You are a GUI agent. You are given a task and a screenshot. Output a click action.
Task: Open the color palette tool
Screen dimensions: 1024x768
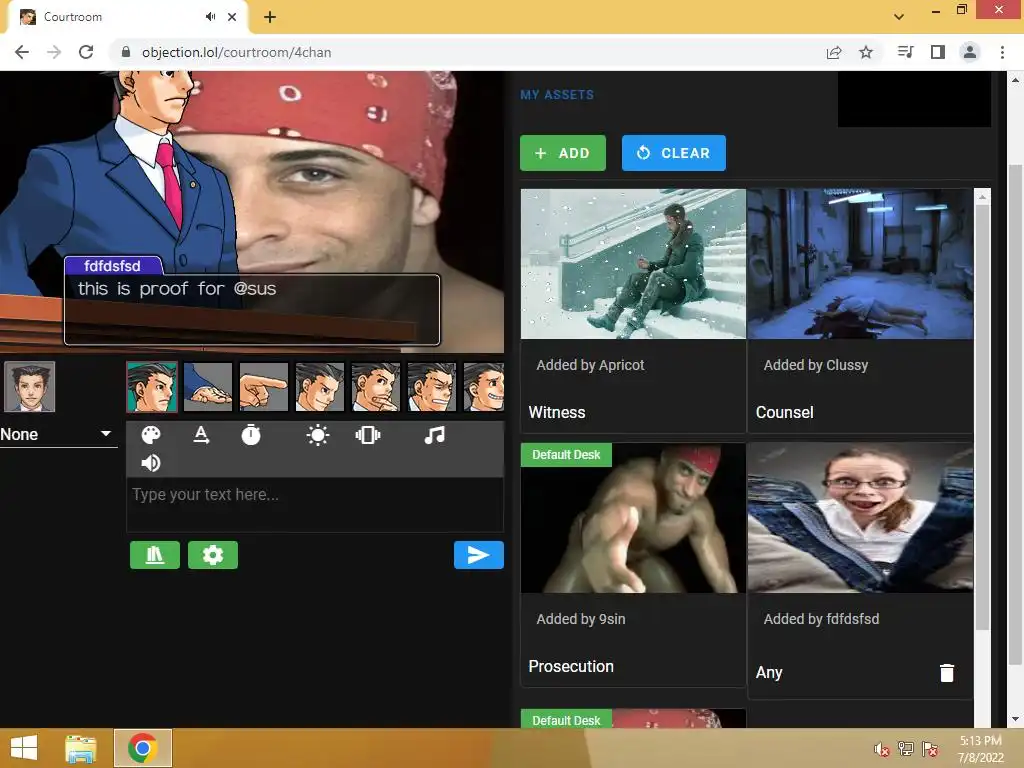[x=151, y=435]
